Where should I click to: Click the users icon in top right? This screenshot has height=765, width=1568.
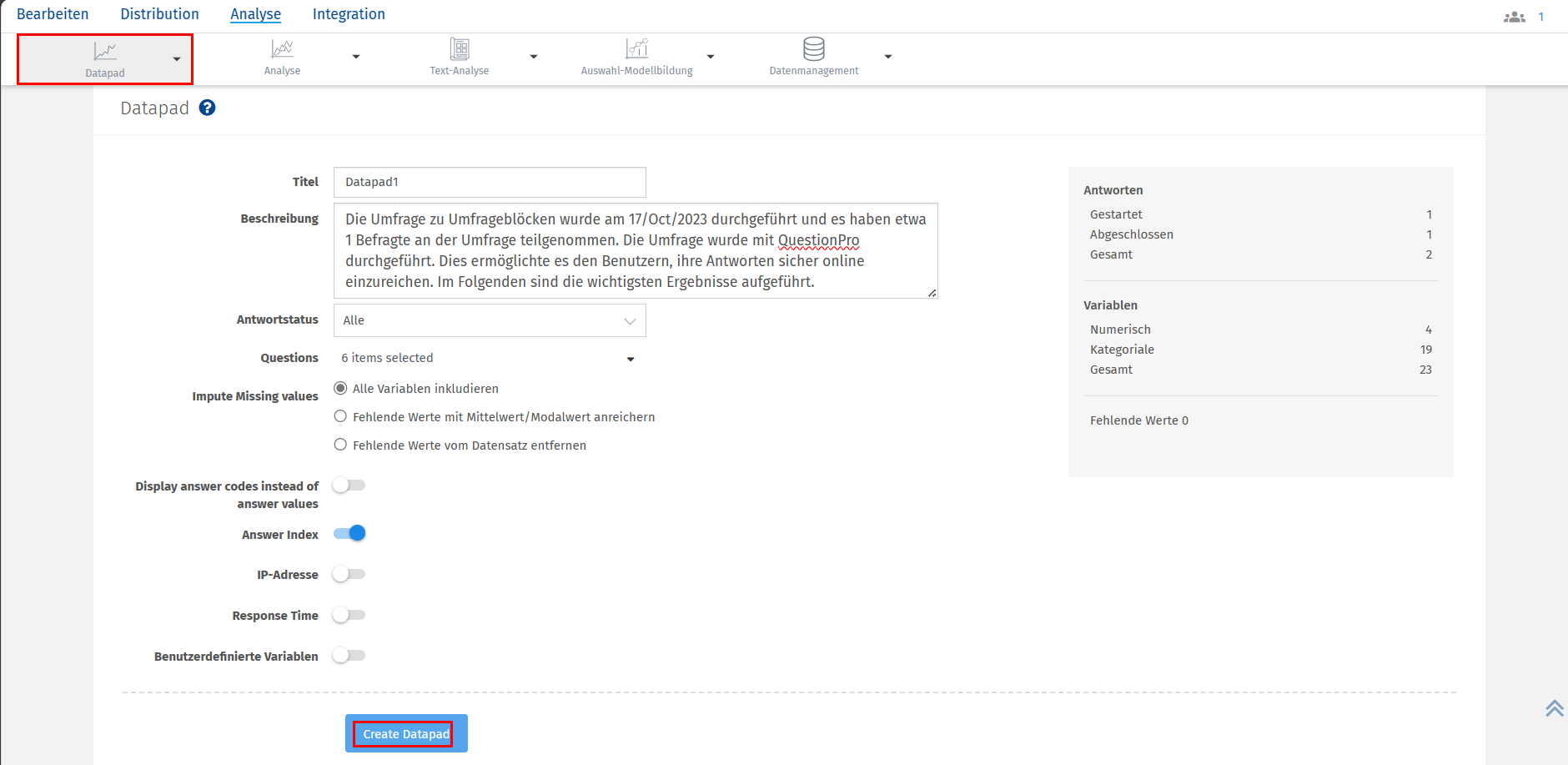point(1515,15)
